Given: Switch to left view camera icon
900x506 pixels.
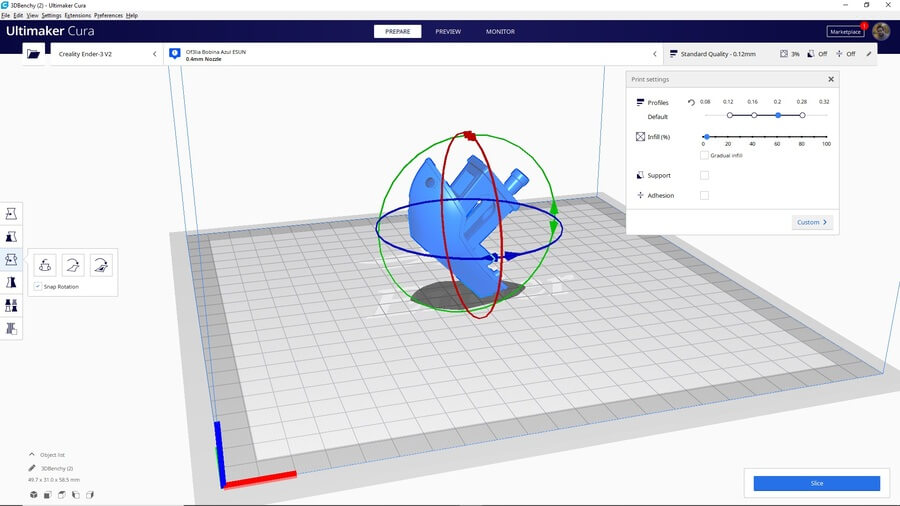Looking at the screenshot, I should [76, 495].
